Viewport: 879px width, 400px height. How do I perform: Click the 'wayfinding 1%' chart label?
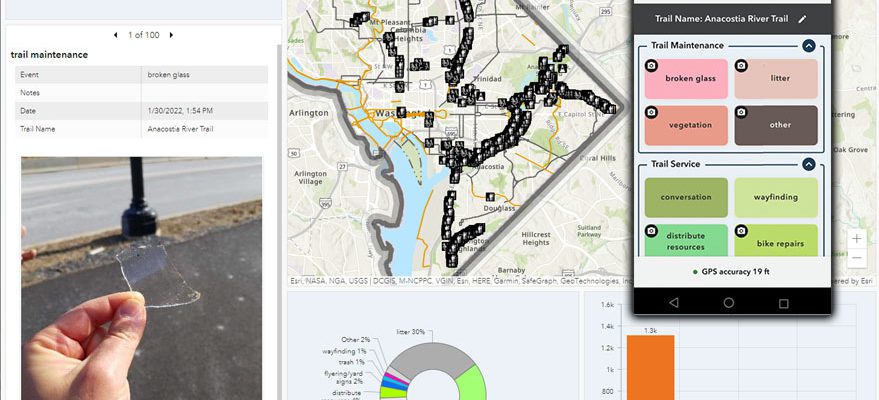click(344, 351)
